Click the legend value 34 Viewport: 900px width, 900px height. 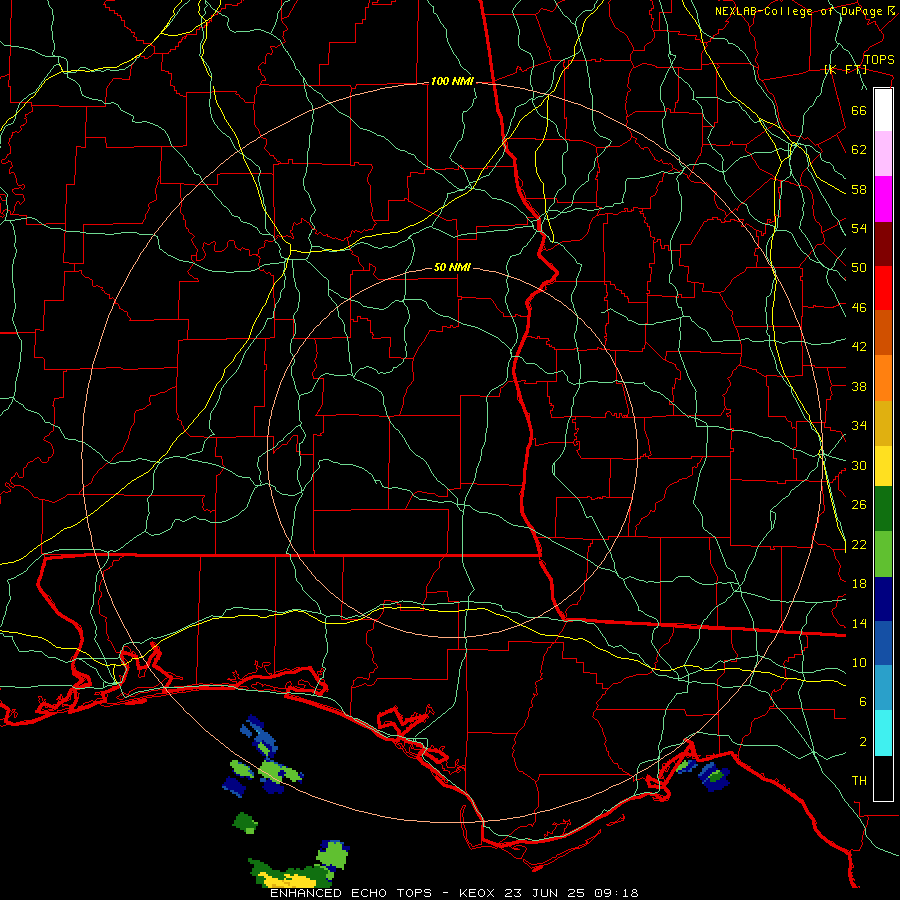[859, 425]
